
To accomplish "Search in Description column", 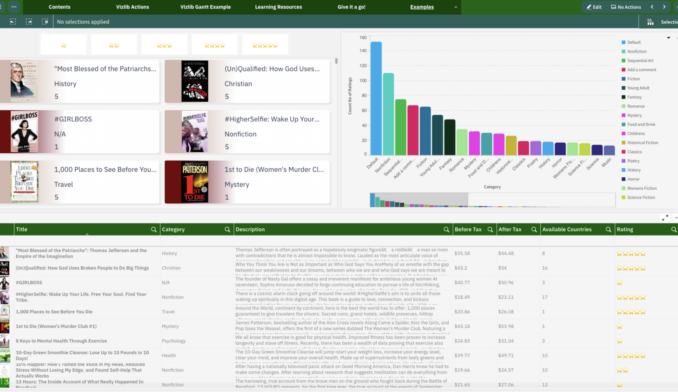I will click(446, 229).
